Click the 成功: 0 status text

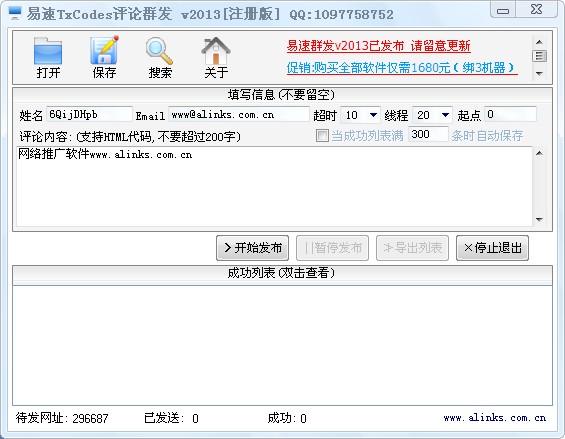tap(287, 418)
